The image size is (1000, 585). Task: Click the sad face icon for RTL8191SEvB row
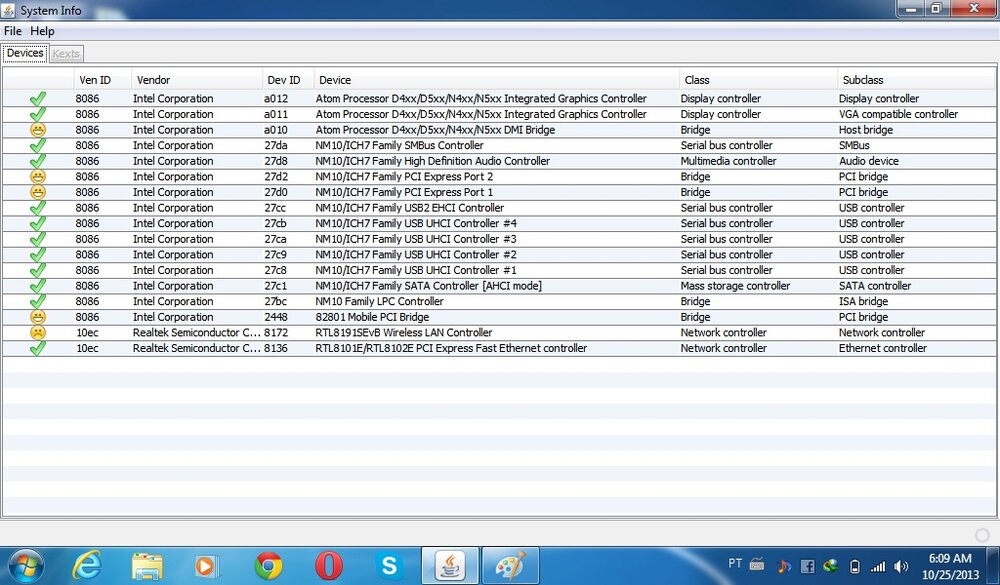click(x=38, y=333)
